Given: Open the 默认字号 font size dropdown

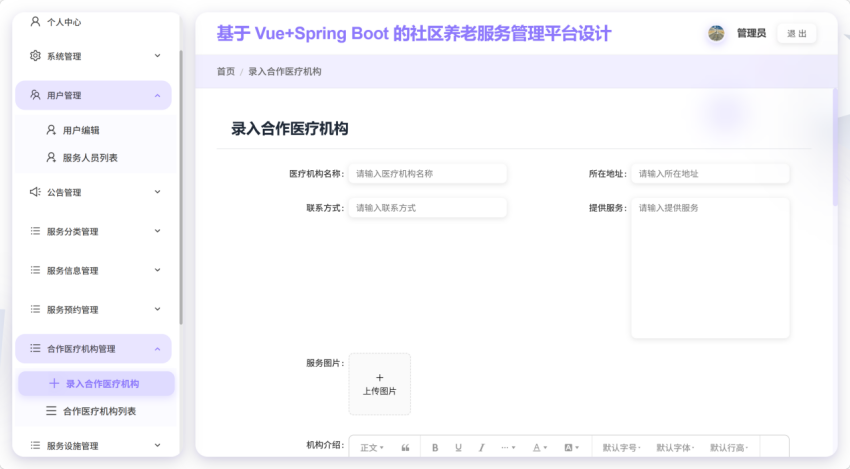Looking at the screenshot, I should click(621, 448).
